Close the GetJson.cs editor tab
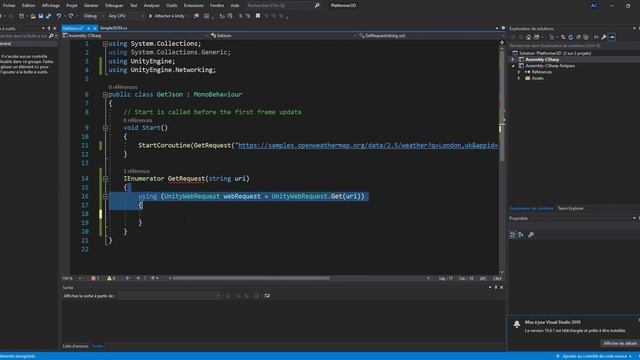The width and height of the screenshot is (640, 360). coord(95,28)
